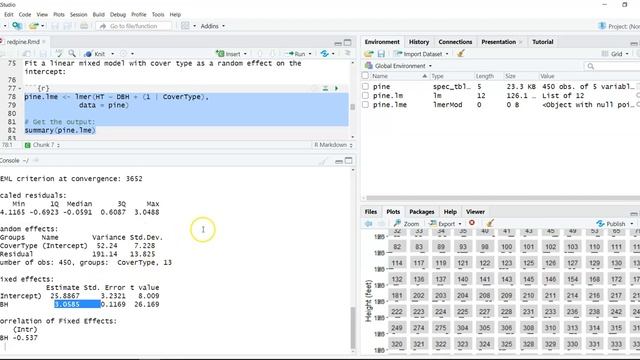The height and width of the screenshot is (360, 640).
Task: Click the open file folder icon in main toolbar
Action: [34, 26]
